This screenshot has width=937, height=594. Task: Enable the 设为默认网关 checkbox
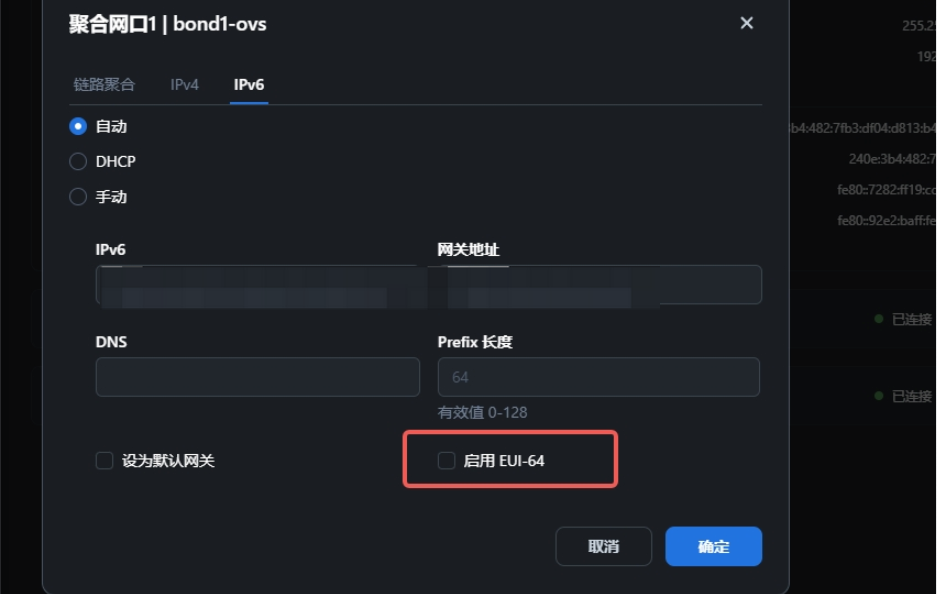click(105, 461)
